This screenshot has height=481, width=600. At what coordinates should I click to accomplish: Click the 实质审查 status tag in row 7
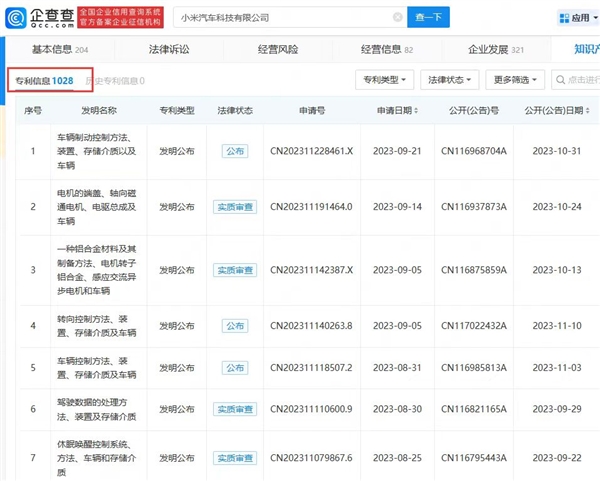[235, 458]
